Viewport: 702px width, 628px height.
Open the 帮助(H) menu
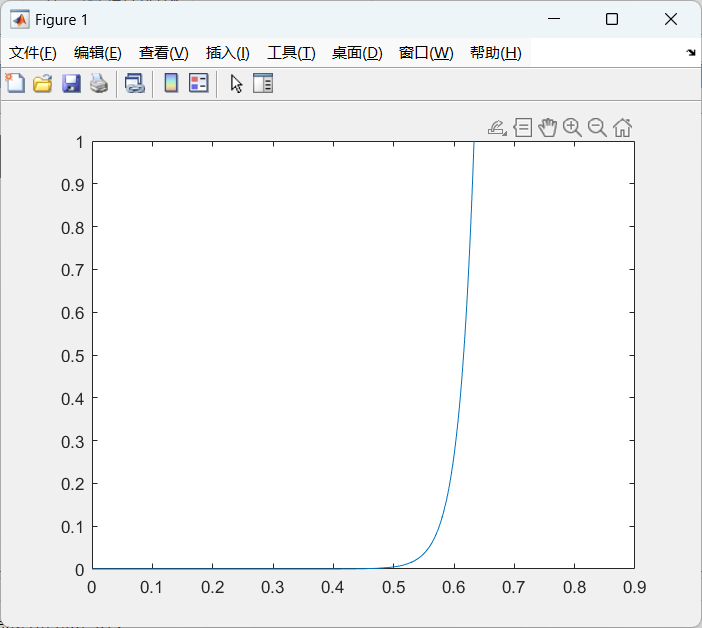point(496,53)
